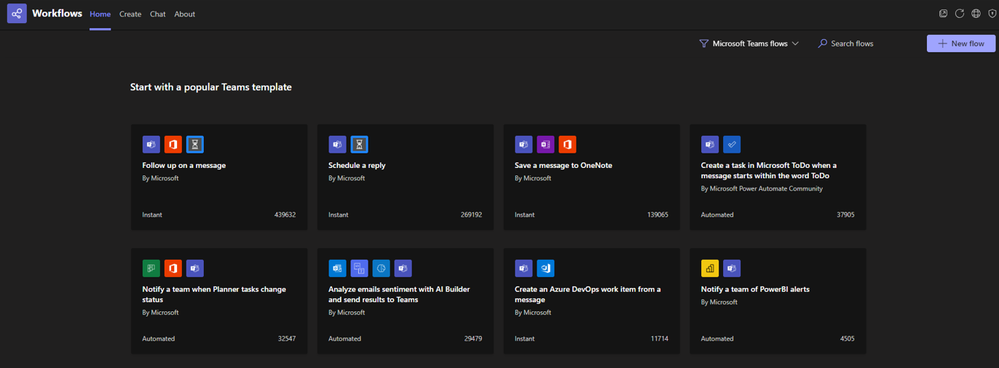Click the usage count 11714
The height and width of the screenshot is (368, 999).
(x=659, y=339)
